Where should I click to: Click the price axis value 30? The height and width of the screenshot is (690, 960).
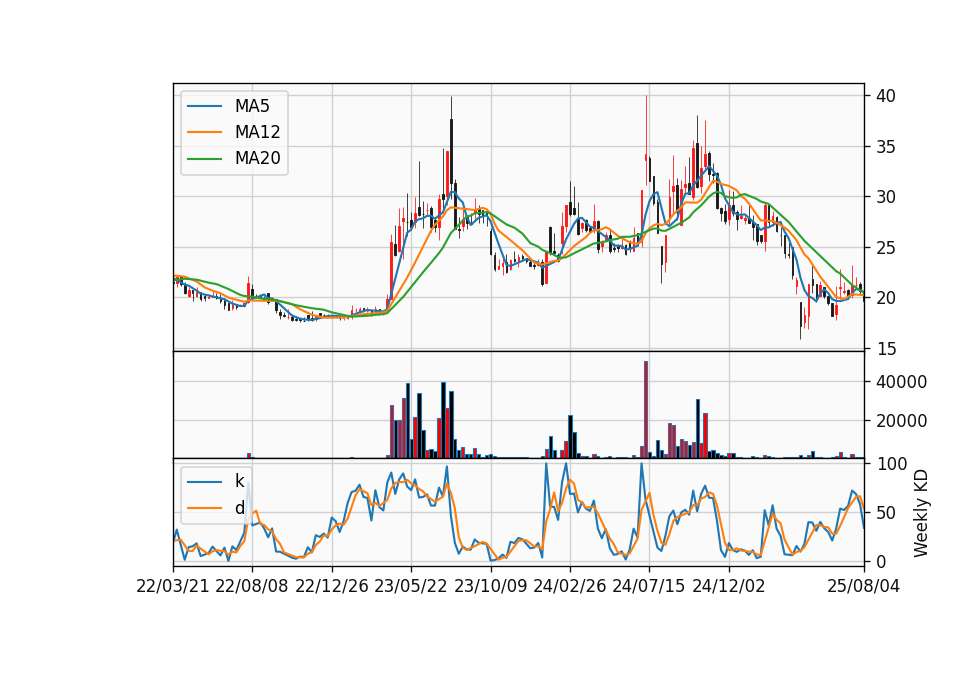pos(886,197)
